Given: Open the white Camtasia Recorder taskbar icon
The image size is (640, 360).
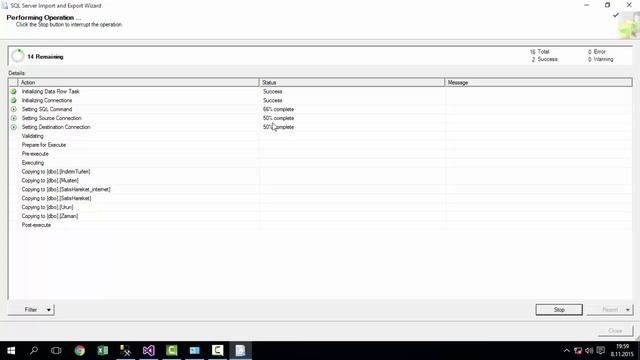Looking at the screenshot, I should [218, 350].
